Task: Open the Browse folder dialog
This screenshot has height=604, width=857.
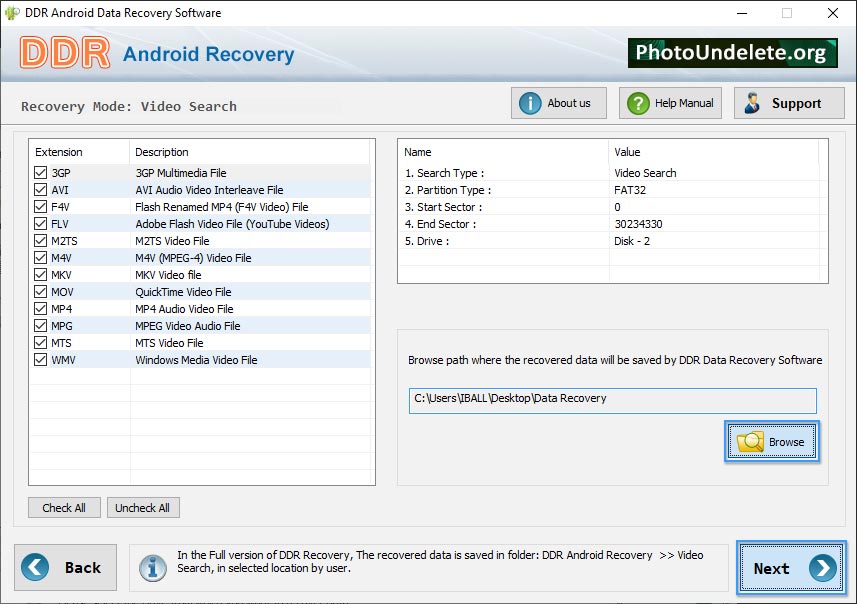Action: [x=771, y=442]
